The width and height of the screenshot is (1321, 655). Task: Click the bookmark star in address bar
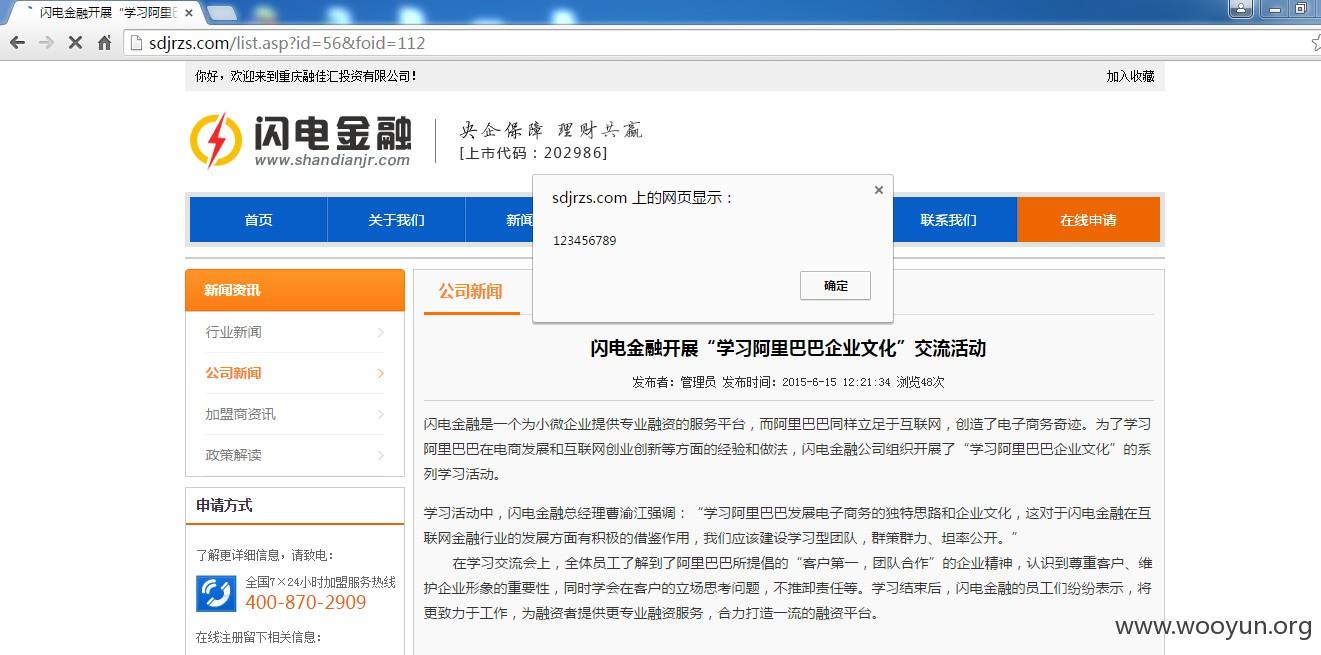(x=1316, y=43)
